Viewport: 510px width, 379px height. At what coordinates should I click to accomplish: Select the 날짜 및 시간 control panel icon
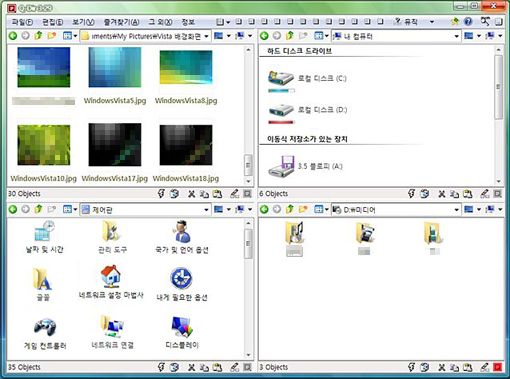44,231
